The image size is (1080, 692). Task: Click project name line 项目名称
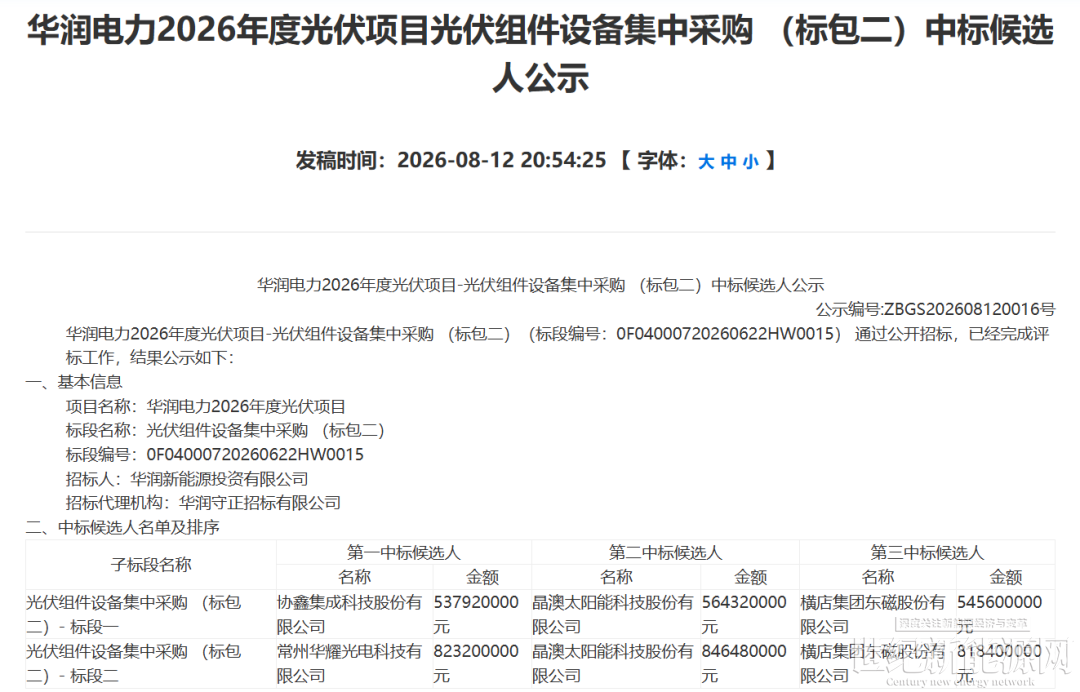pyautogui.click(x=205, y=406)
